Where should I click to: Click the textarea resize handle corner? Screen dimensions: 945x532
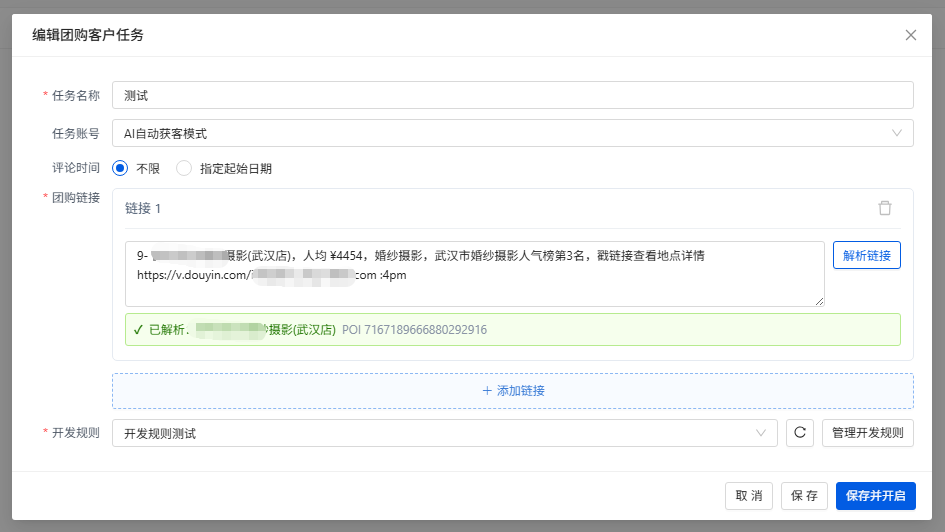(x=820, y=302)
